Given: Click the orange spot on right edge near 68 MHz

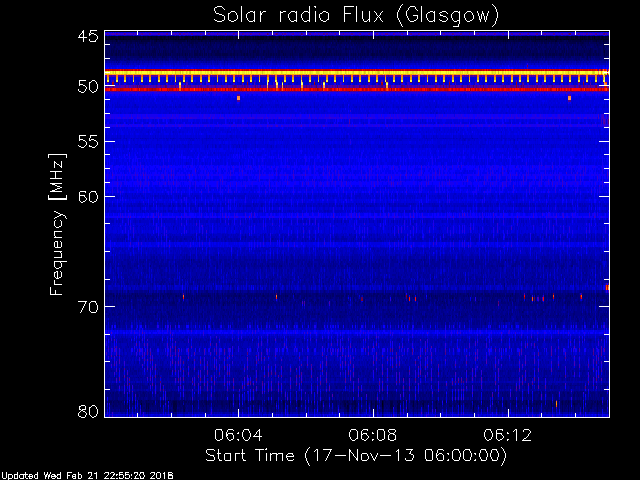Looking at the screenshot, I should [x=607, y=287].
